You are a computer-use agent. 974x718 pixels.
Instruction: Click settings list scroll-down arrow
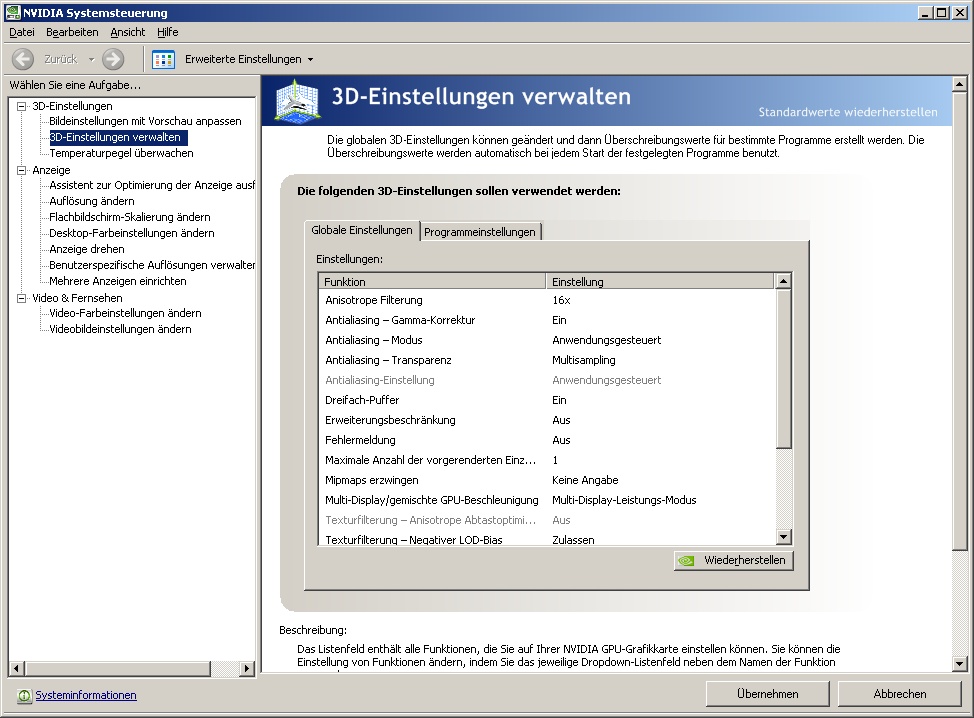click(783, 537)
